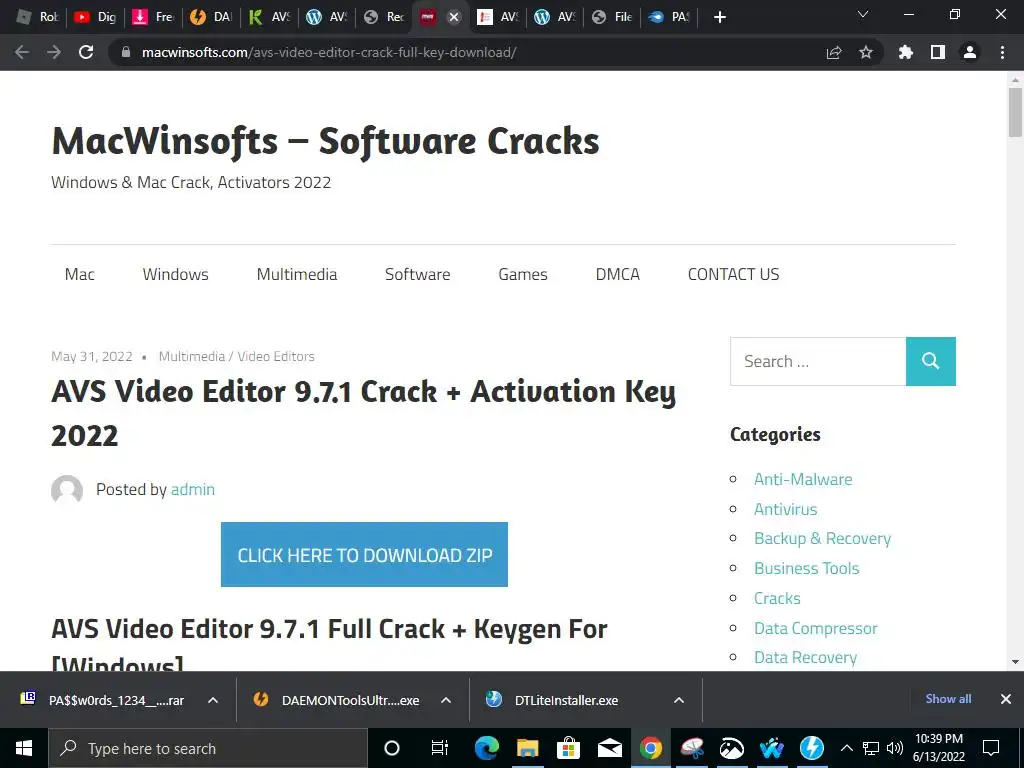
Task: Open a new browser tab
Action: pyautogui.click(x=720, y=17)
